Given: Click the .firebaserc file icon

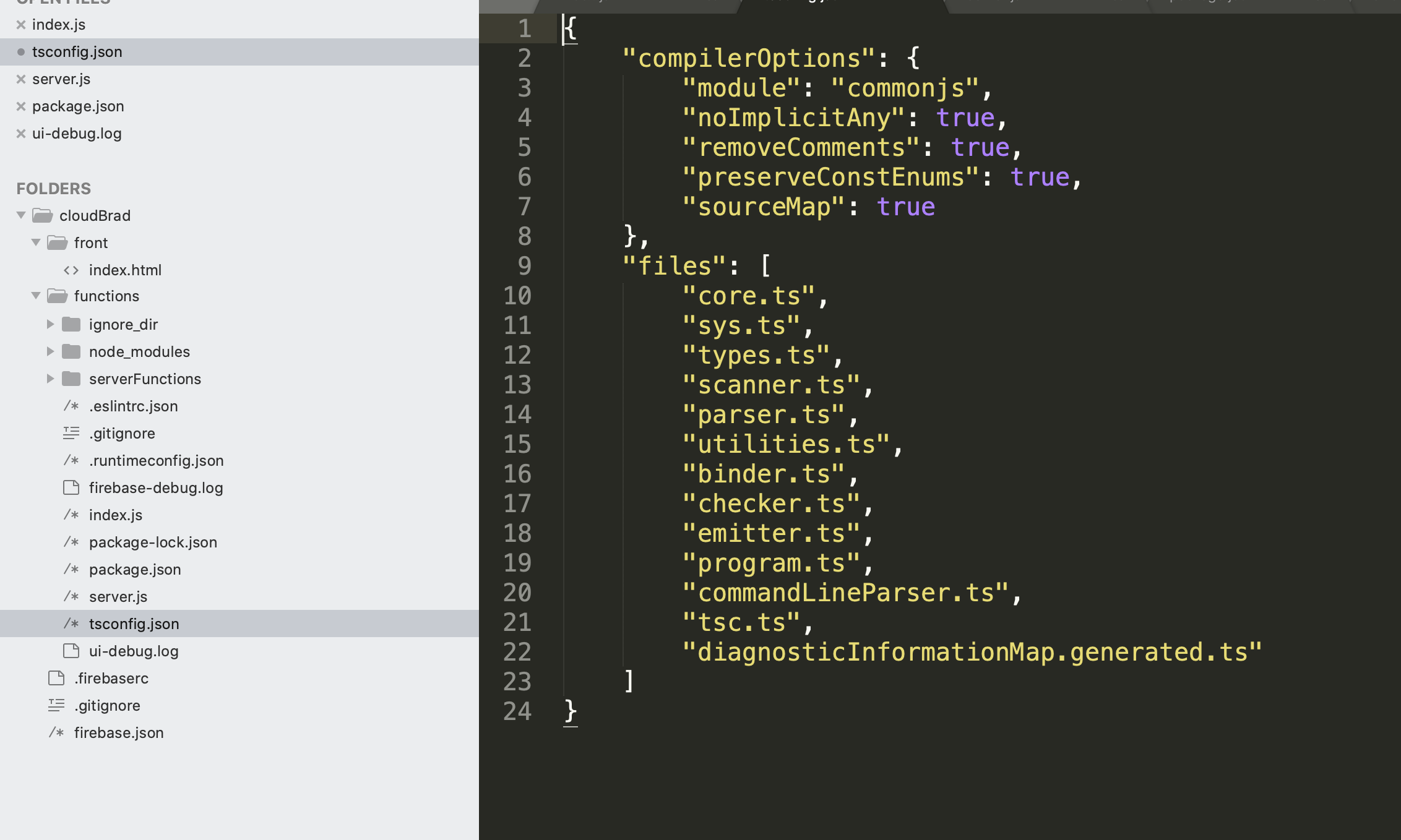Looking at the screenshot, I should point(56,679).
